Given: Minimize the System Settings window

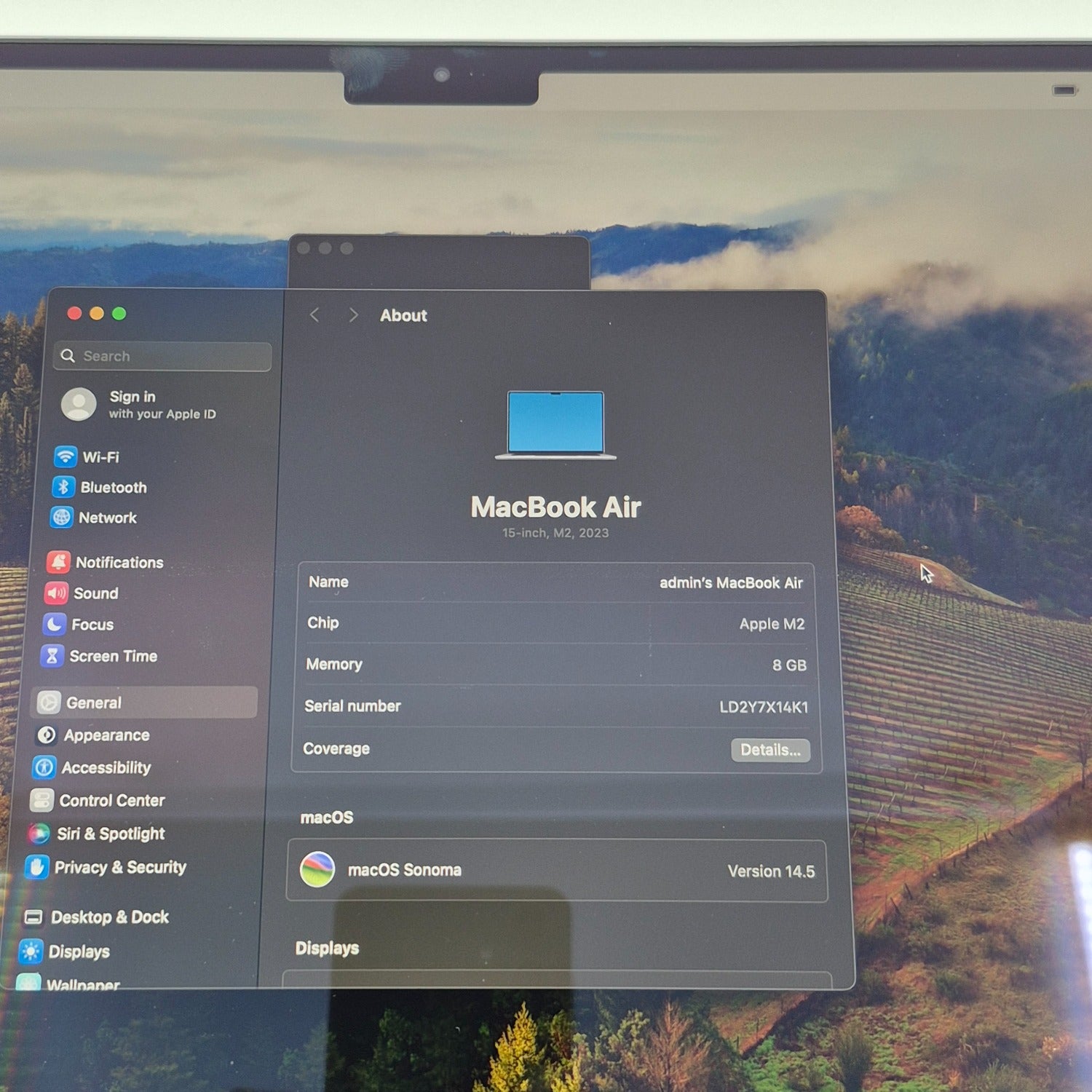Looking at the screenshot, I should pyautogui.click(x=97, y=313).
